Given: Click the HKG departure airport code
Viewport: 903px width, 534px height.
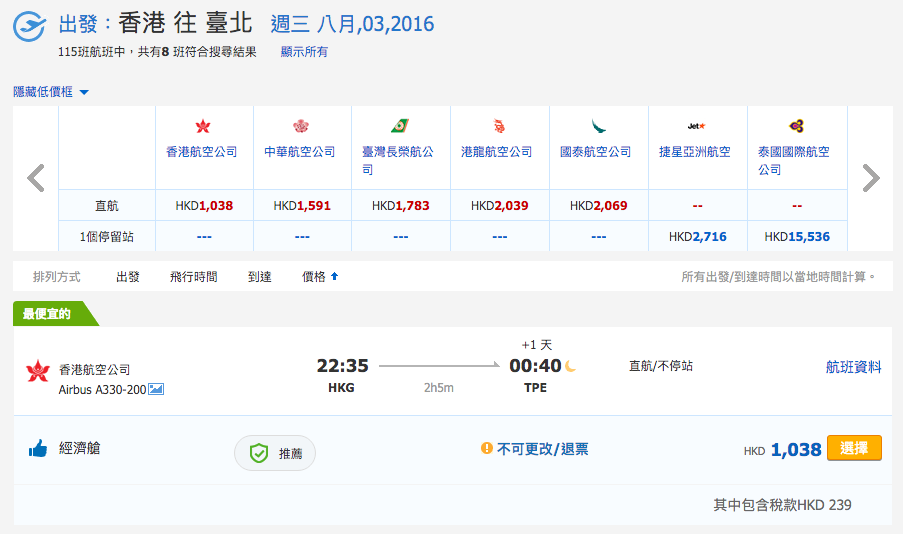Looking at the screenshot, I should [342, 388].
